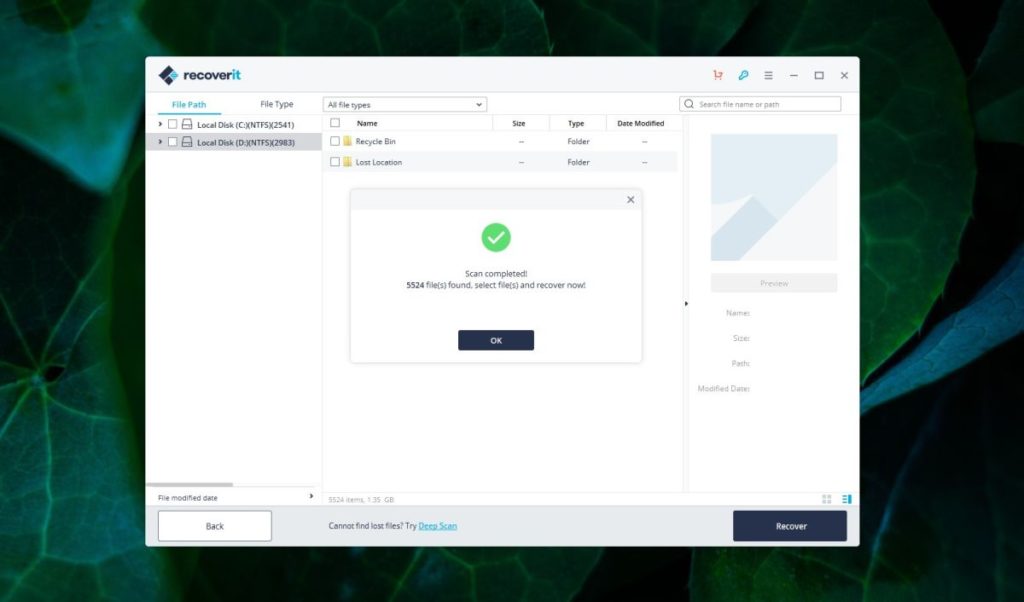Screen dimensions: 1024x602
Task: Open the hamburger menu icon
Action: click(768, 75)
